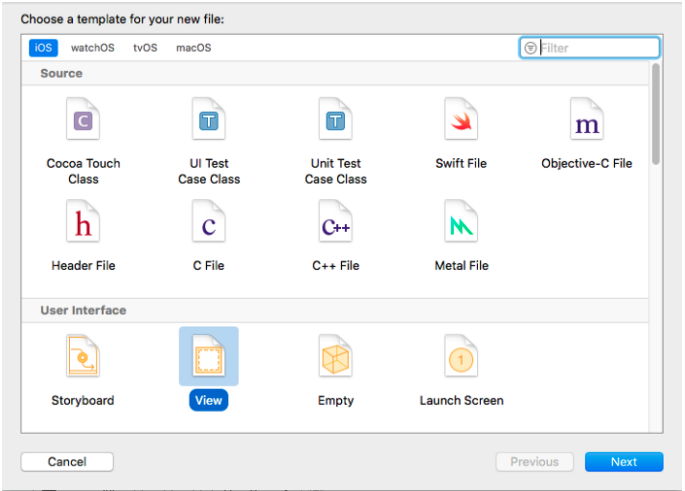Select the Cocoa Touch Class template icon
This screenshot has height=491, width=685.
pos(83,123)
